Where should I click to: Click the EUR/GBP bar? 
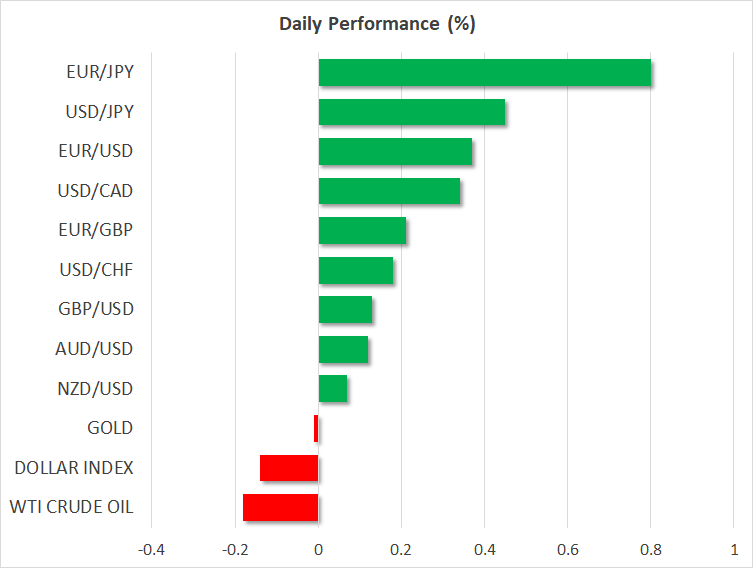pos(362,230)
